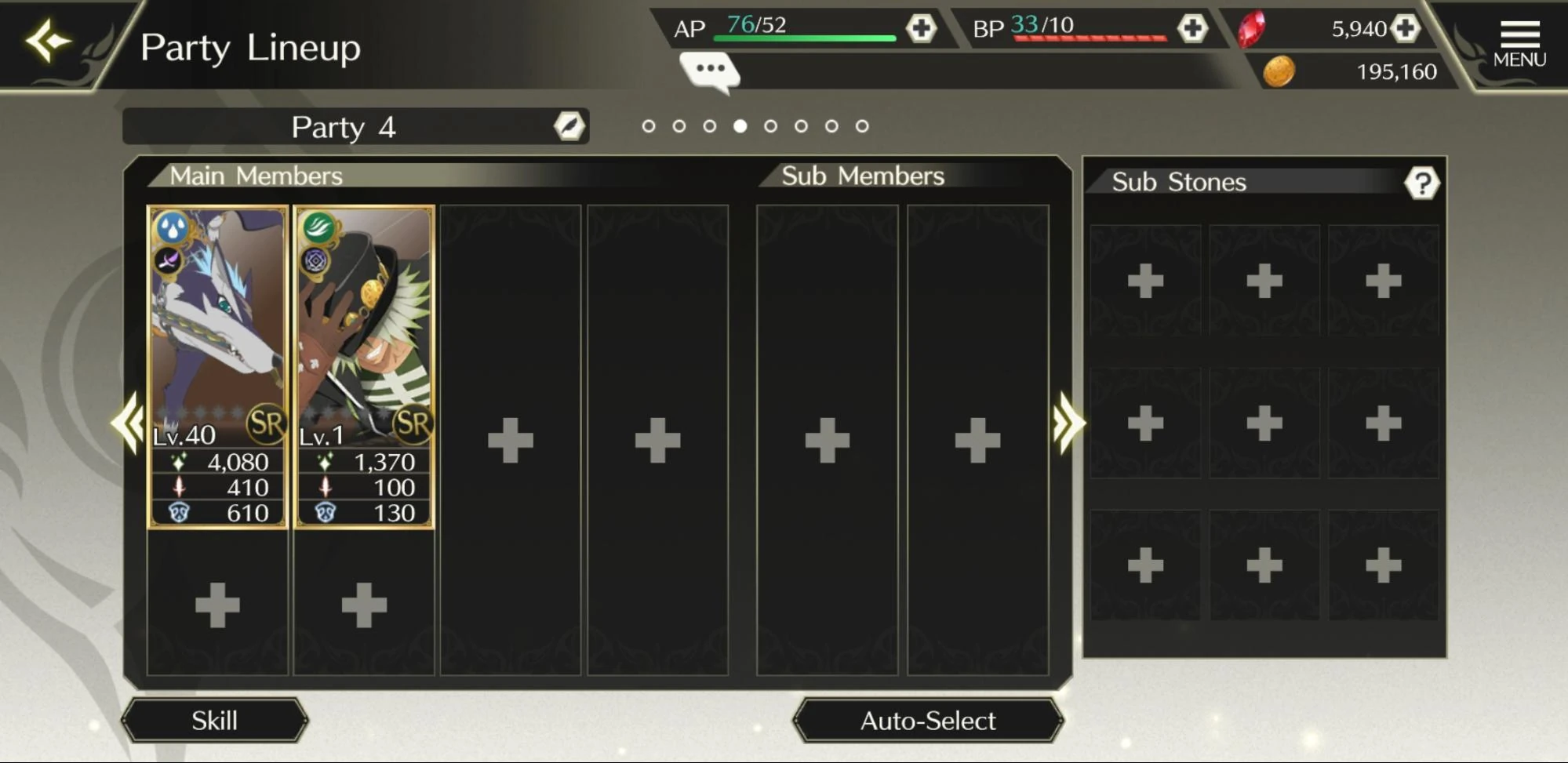Add a first sub member slot
The height and width of the screenshot is (763, 1568).
(828, 439)
